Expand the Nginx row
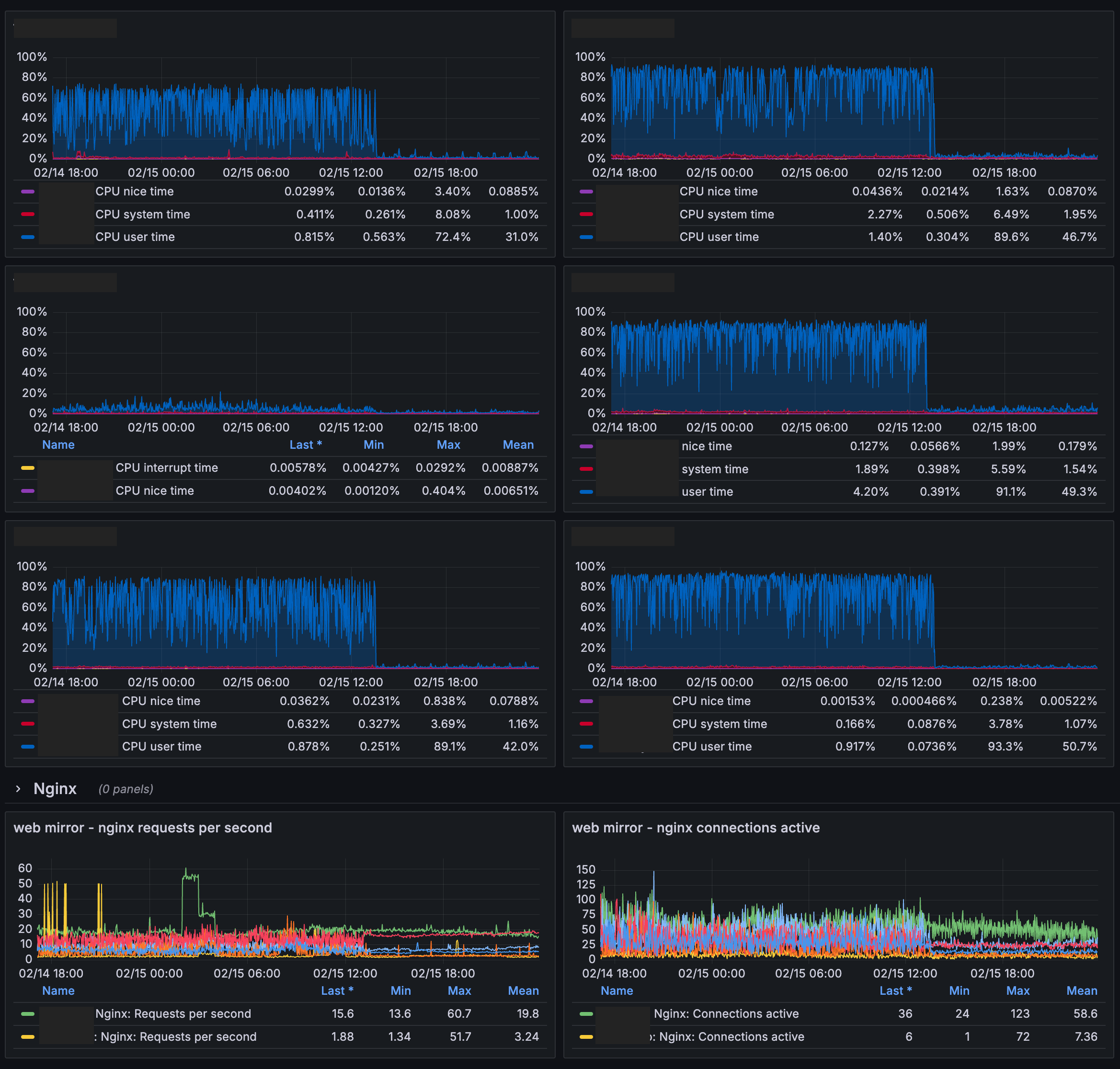The width and height of the screenshot is (1120, 1069). [x=19, y=789]
